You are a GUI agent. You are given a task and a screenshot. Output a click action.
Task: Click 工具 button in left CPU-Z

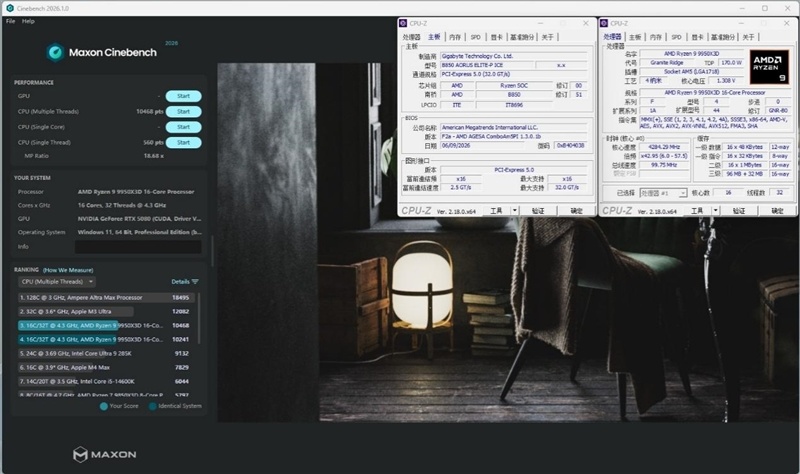point(496,211)
